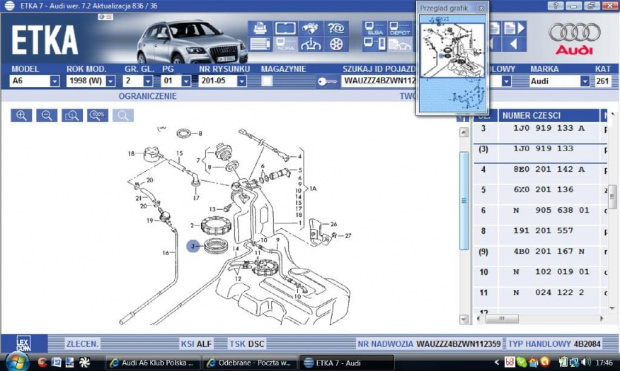Open the MARKA Audi dropdown

coord(585,81)
